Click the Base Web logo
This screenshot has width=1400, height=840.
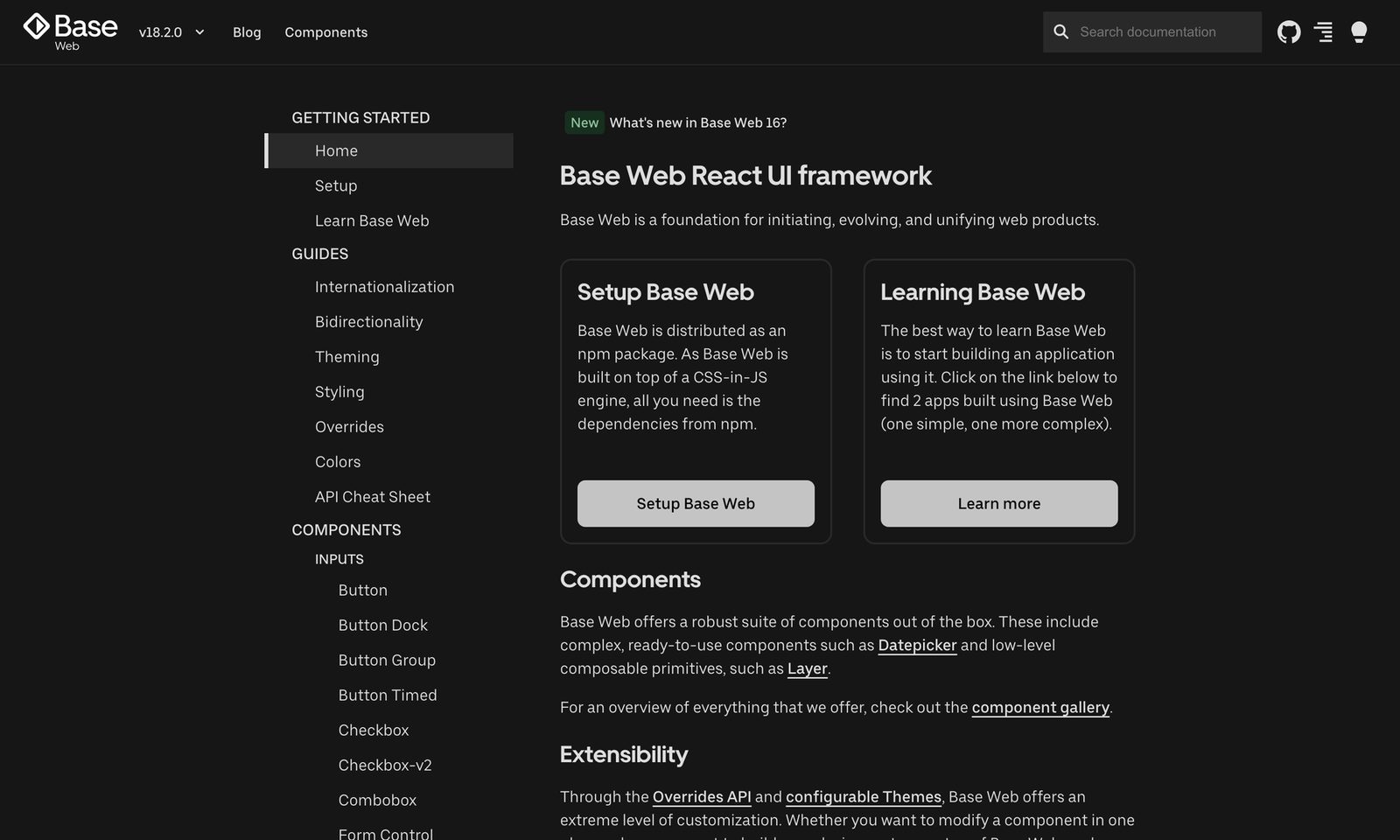[x=70, y=31]
